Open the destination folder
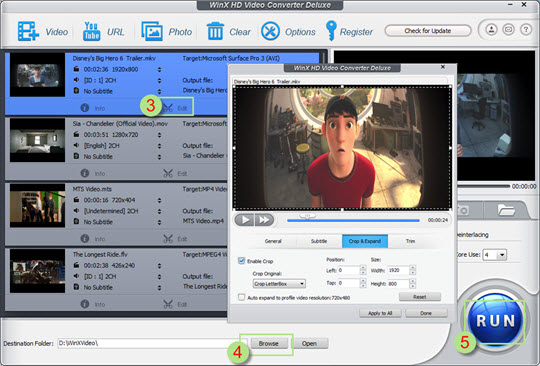This screenshot has width=540, height=366. click(x=309, y=343)
